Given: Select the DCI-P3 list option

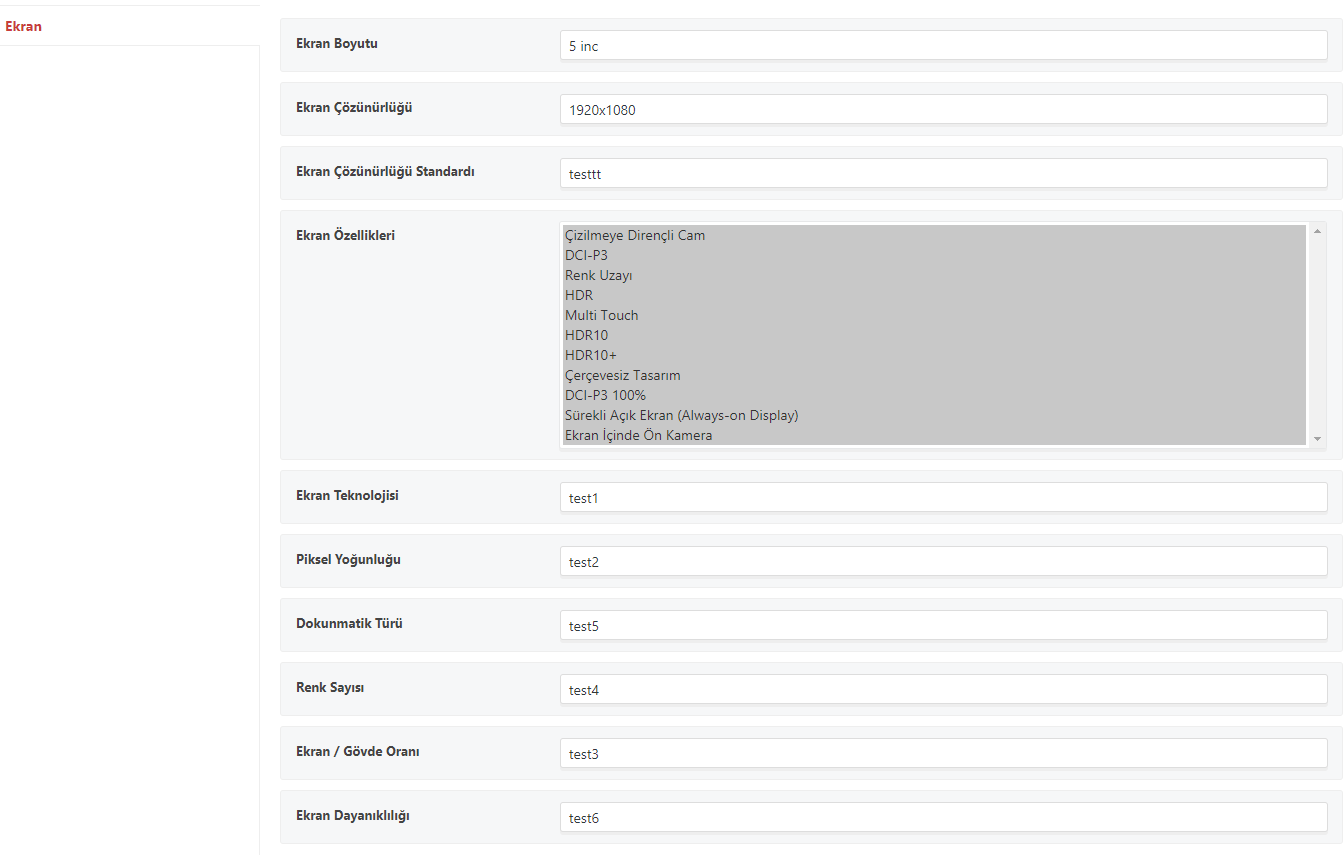Looking at the screenshot, I should pyautogui.click(x=934, y=255).
